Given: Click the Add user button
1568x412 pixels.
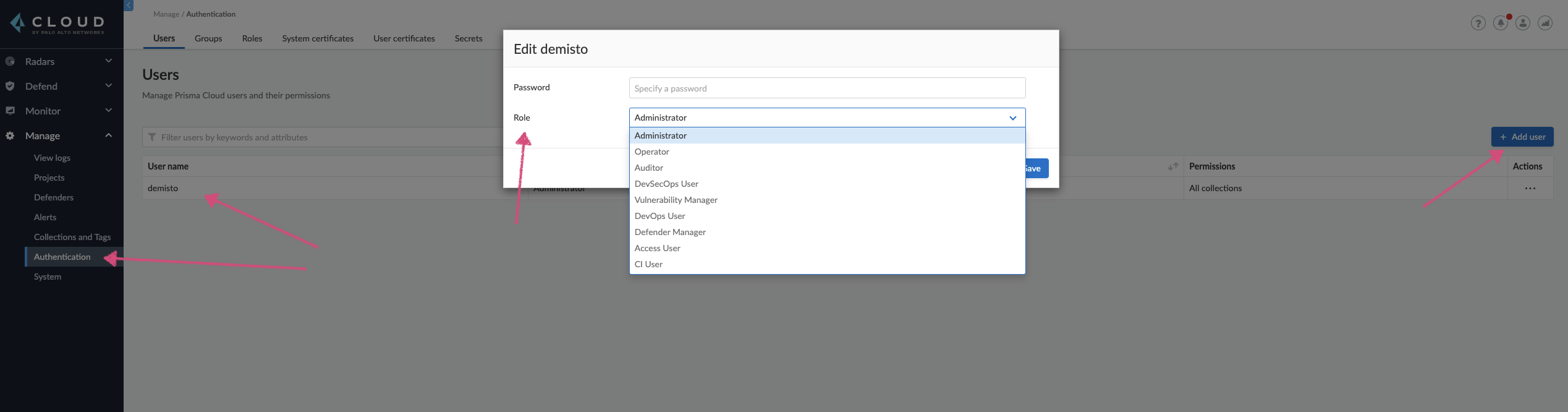Looking at the screenshot, I should pos(1522,137).
